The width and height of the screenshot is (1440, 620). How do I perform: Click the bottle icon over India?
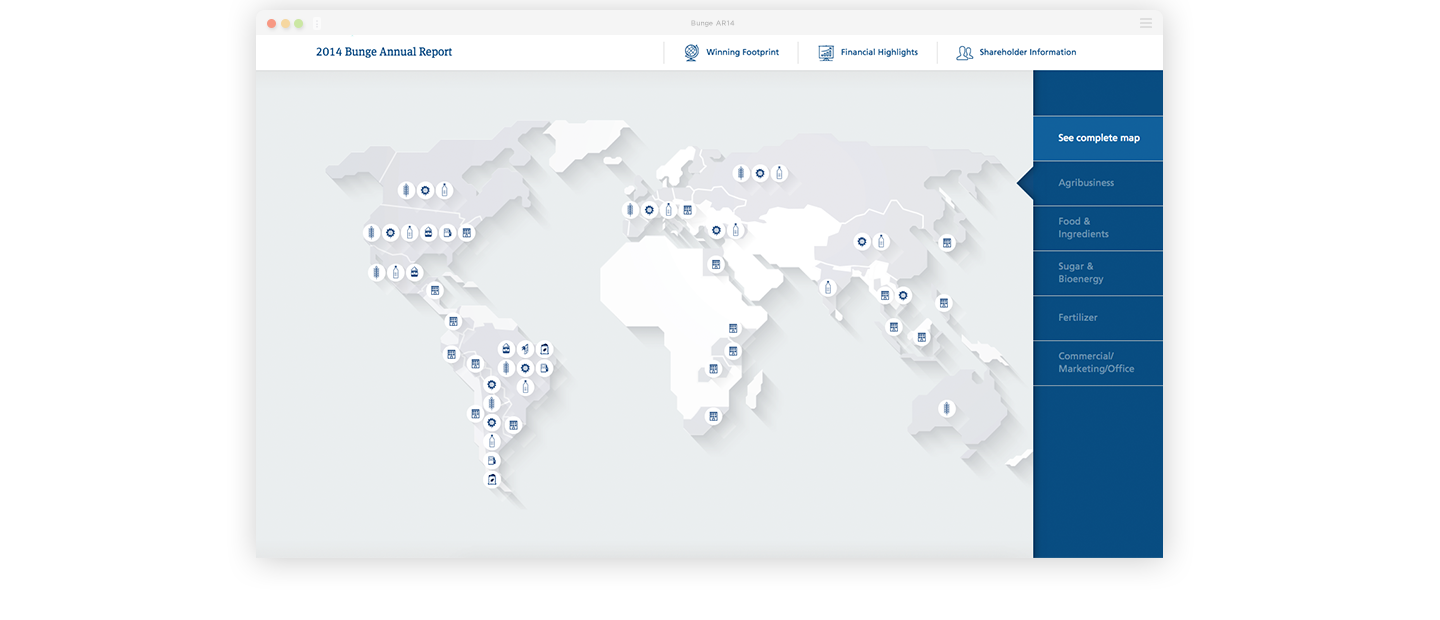click(827, 288)
